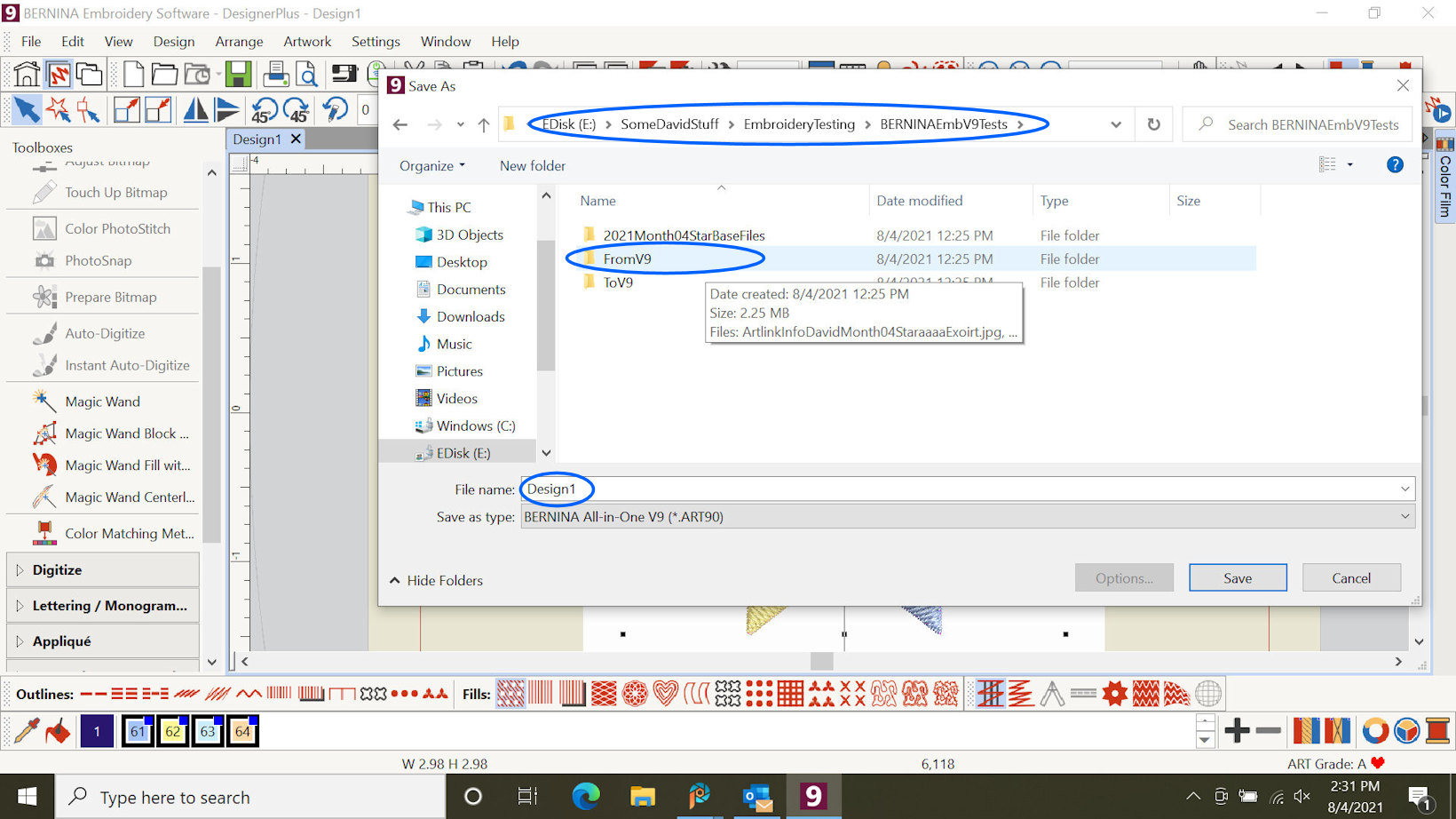Click the thread spool icon

[x=1438, y=731]
